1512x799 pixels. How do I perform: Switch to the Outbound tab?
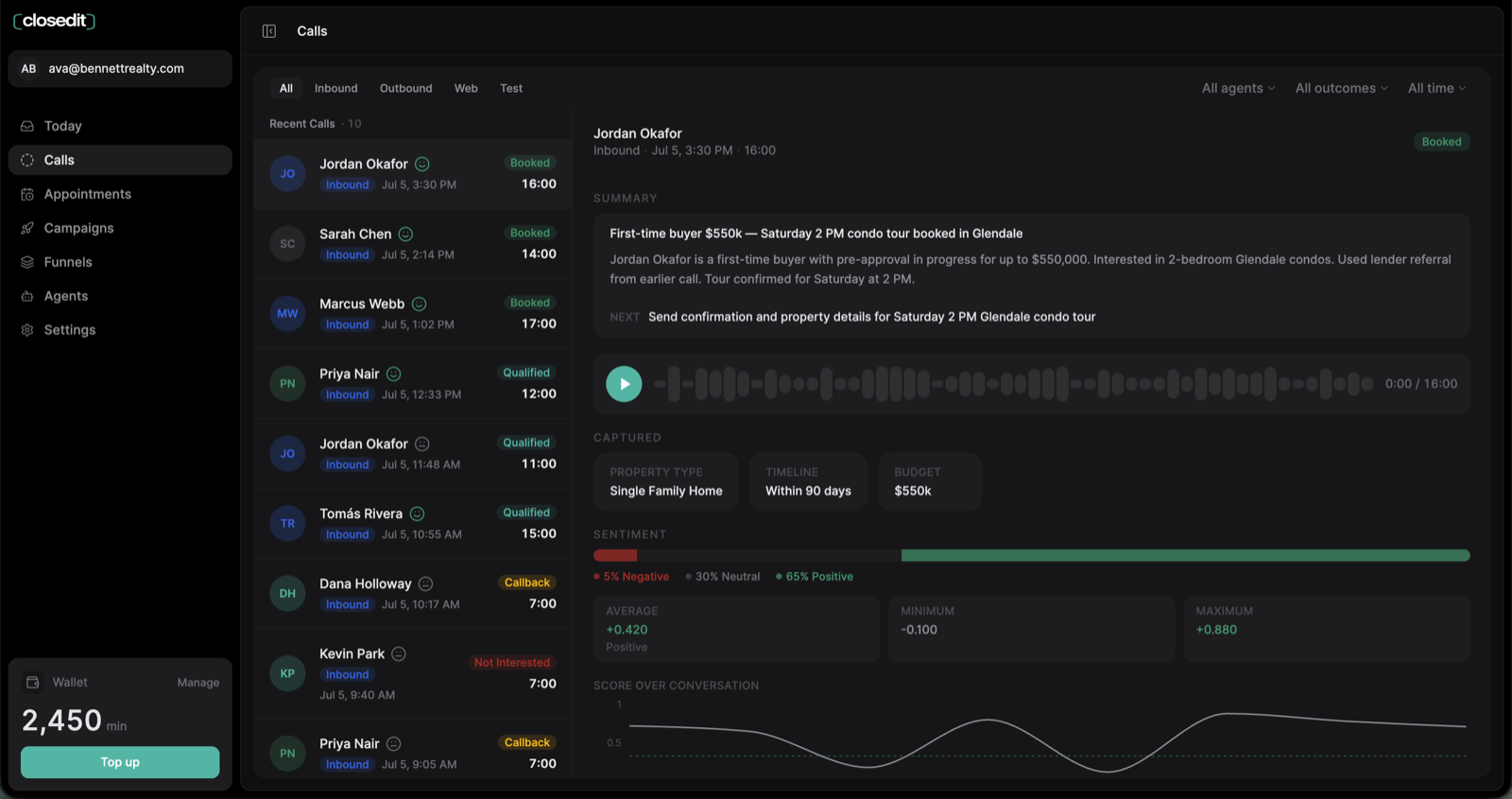[x=406, y=88]
